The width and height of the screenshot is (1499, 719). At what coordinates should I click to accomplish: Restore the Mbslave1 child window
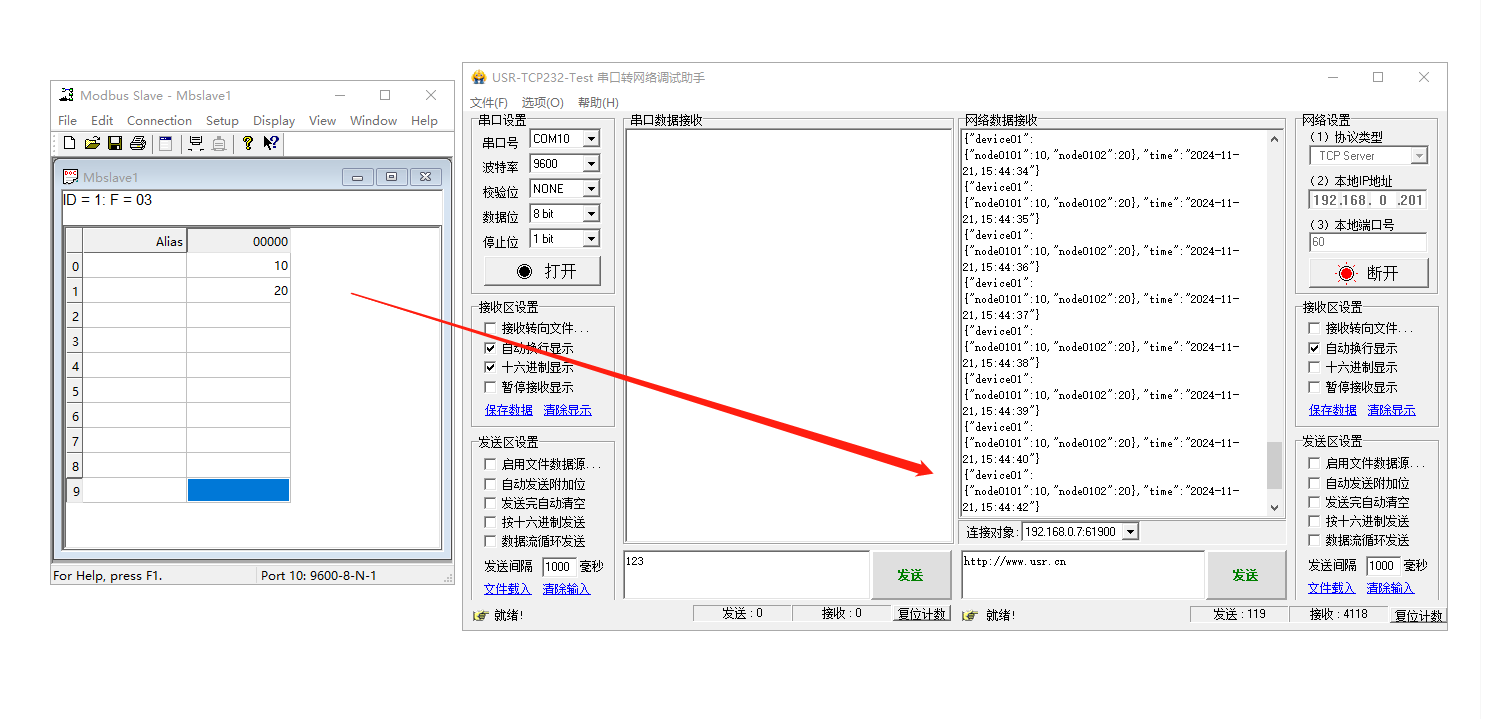point(391,177)
